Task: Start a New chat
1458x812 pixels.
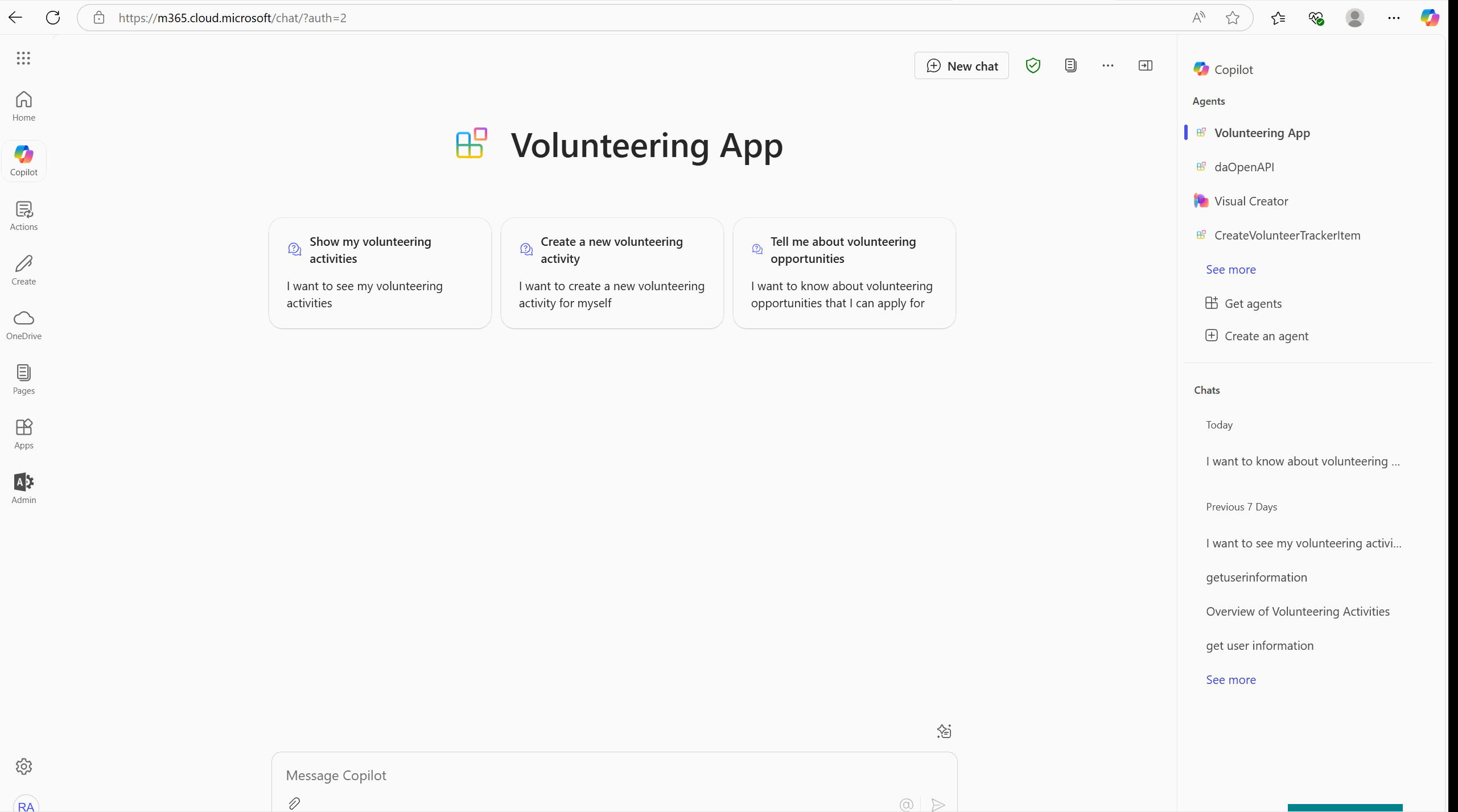Action: (962, 65)
